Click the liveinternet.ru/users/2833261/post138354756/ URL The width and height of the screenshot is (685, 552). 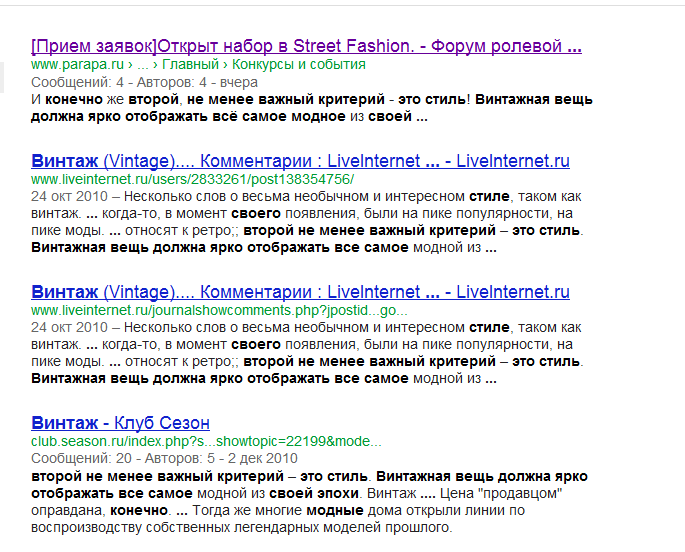pos(192,179)
